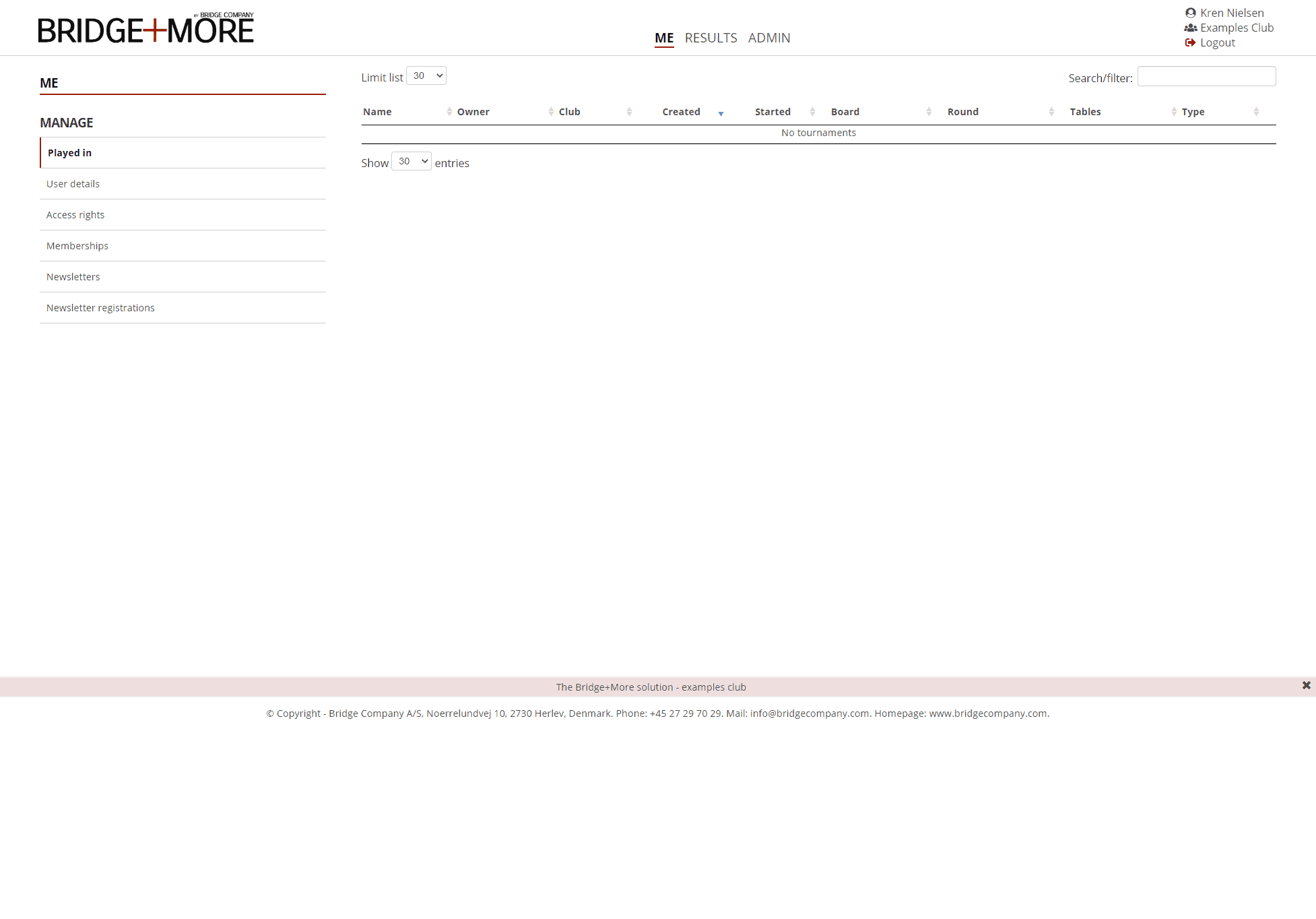1316x919 pixels.
Task: Click sort arrows in Club column
Action: tap(629, 112)
